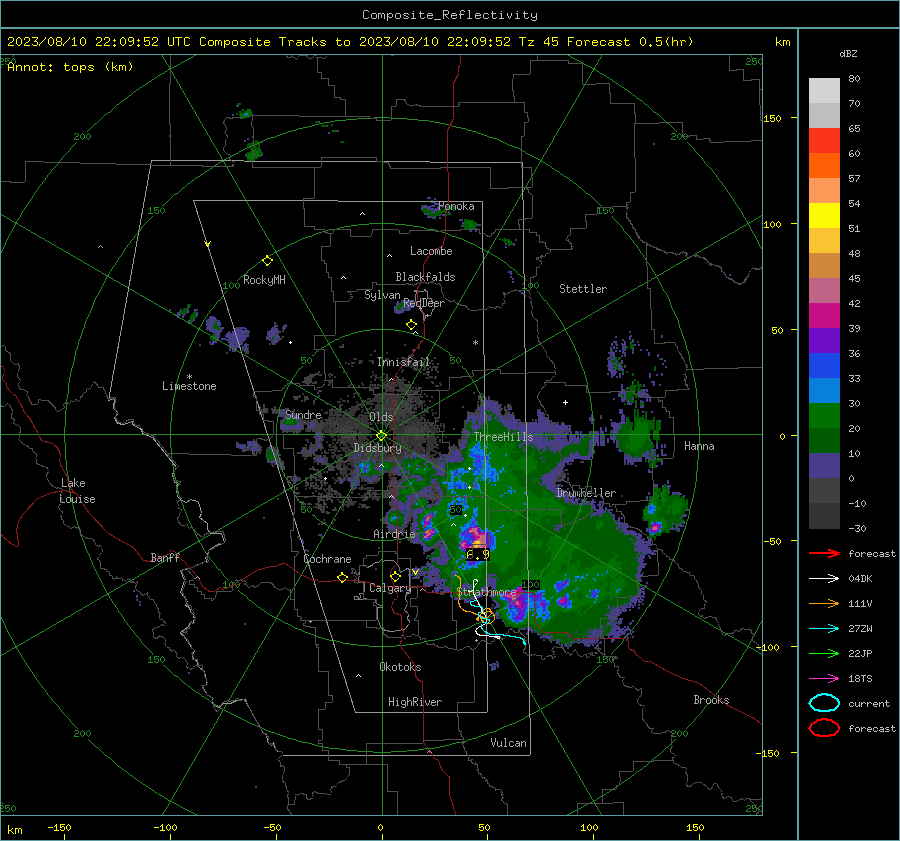This screenshot has height=841, width=900.
Task: Click the Olds city label
Action: click(381, 417)
